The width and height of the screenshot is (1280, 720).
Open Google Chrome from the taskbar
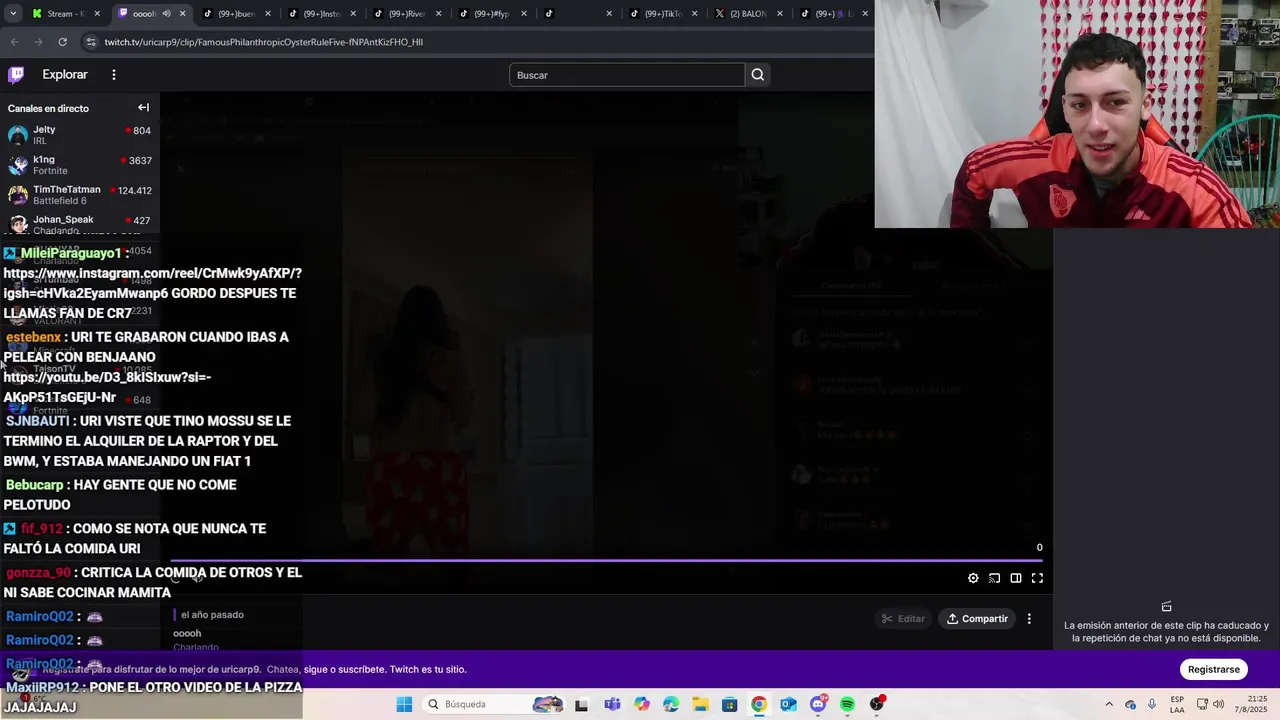[x=759, y=704]
